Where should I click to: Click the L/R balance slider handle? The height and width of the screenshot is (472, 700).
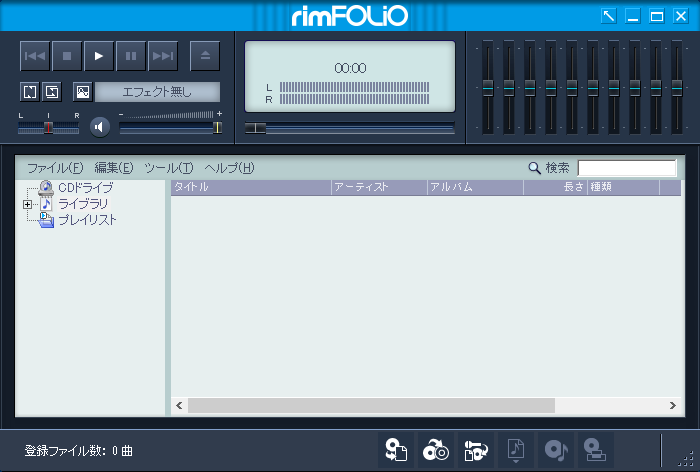pos(48,128)
